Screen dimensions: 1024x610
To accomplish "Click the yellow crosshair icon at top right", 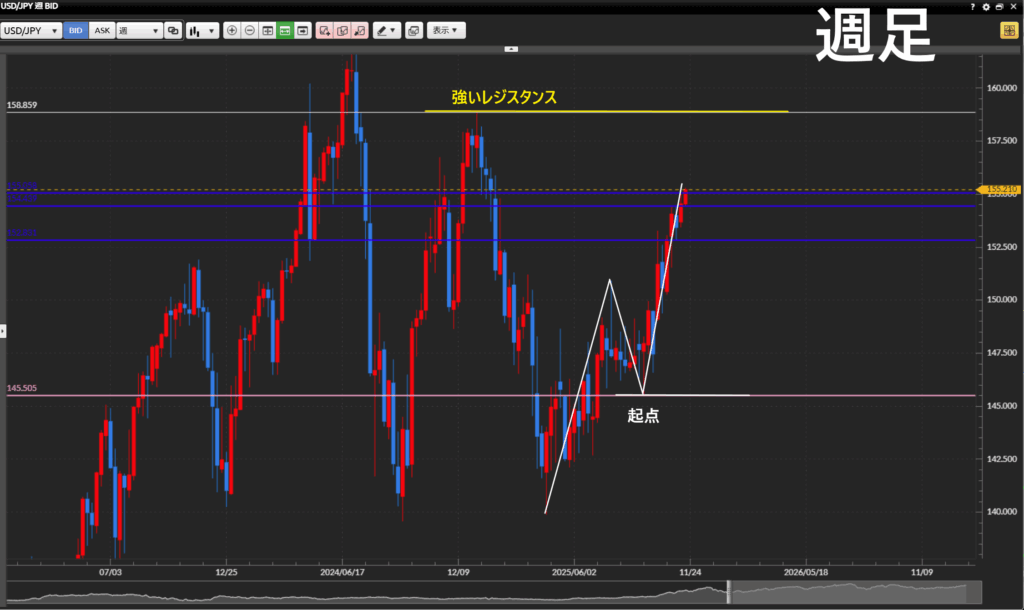I will (1007, 31).
